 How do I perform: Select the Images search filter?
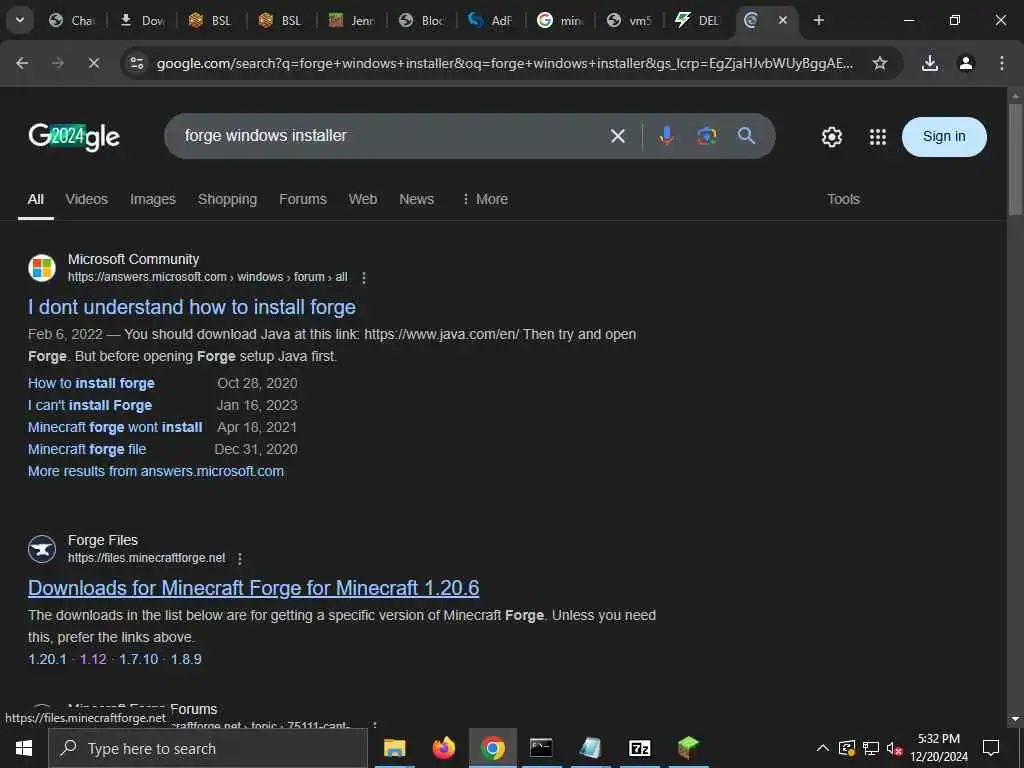click(x=153, y=199)
